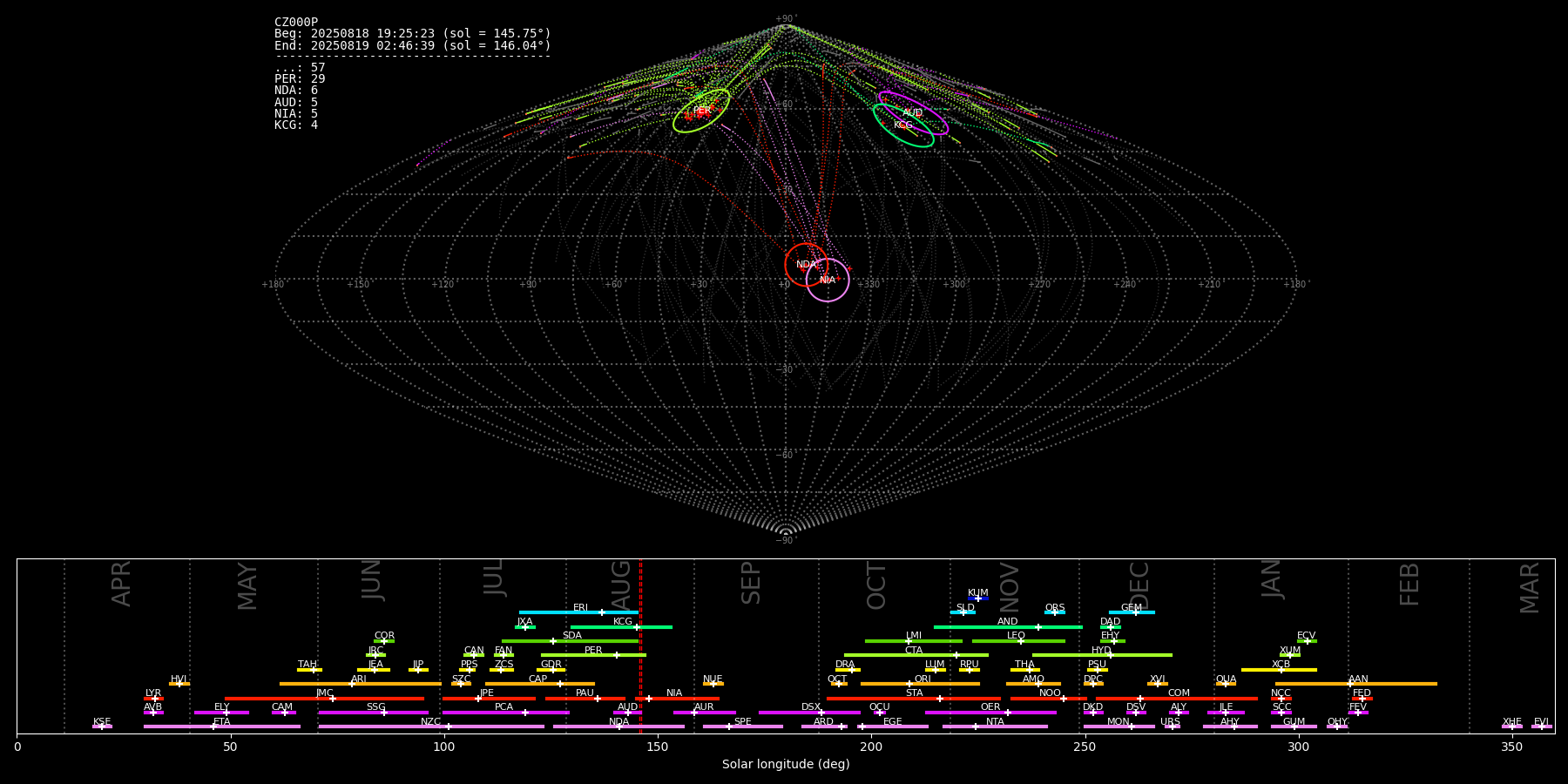The image size is (1568, 784).
Task: Click the ORS shower bar in timeline
Action: tap(1055, 612)
